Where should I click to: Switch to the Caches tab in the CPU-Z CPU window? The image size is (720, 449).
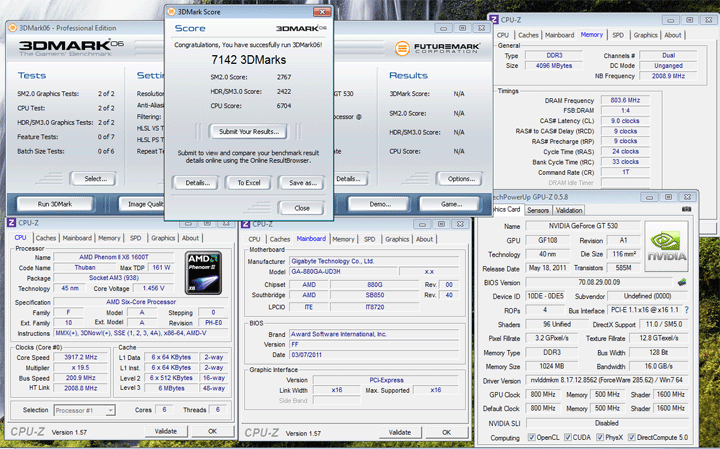pos(46,238)
